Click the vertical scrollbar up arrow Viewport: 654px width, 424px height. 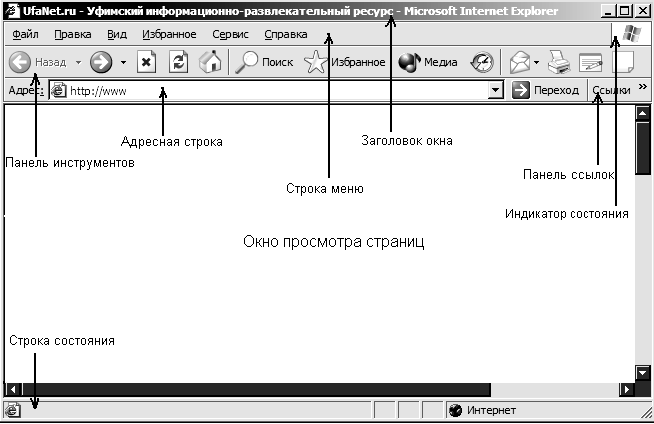pyautogui.click(x=642, y=113)
